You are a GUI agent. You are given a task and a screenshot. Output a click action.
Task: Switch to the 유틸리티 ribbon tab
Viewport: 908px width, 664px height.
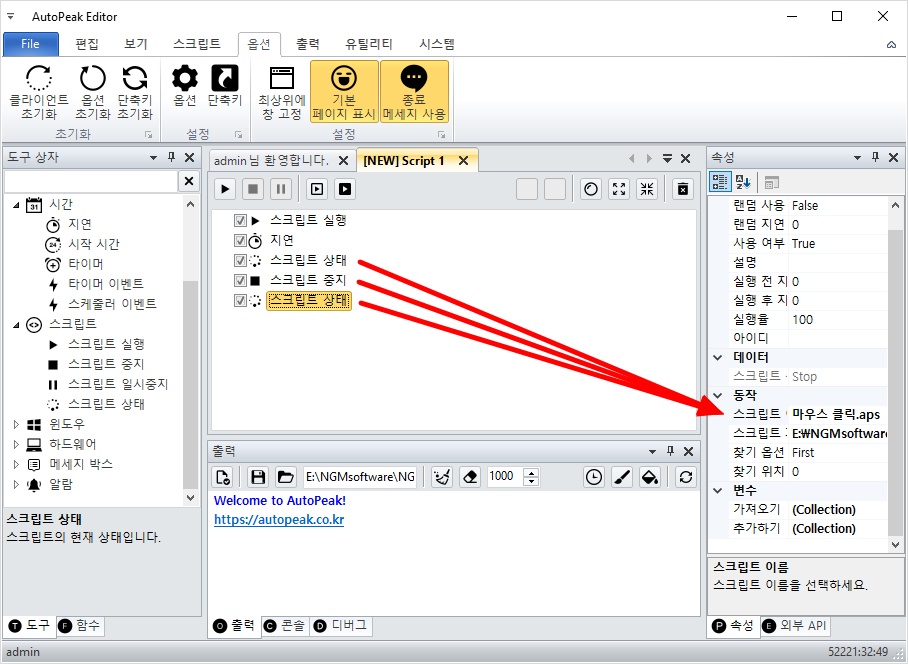tap(369, 44)
